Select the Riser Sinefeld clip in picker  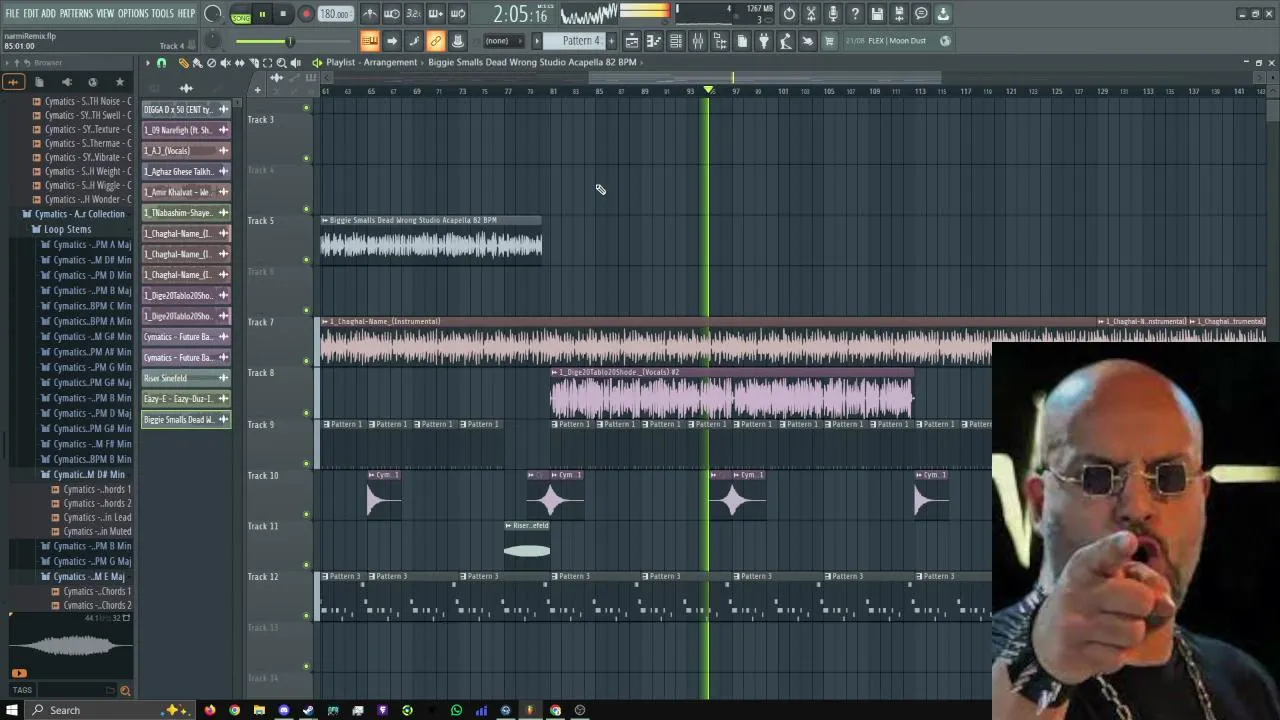click(x=186, y=378)
